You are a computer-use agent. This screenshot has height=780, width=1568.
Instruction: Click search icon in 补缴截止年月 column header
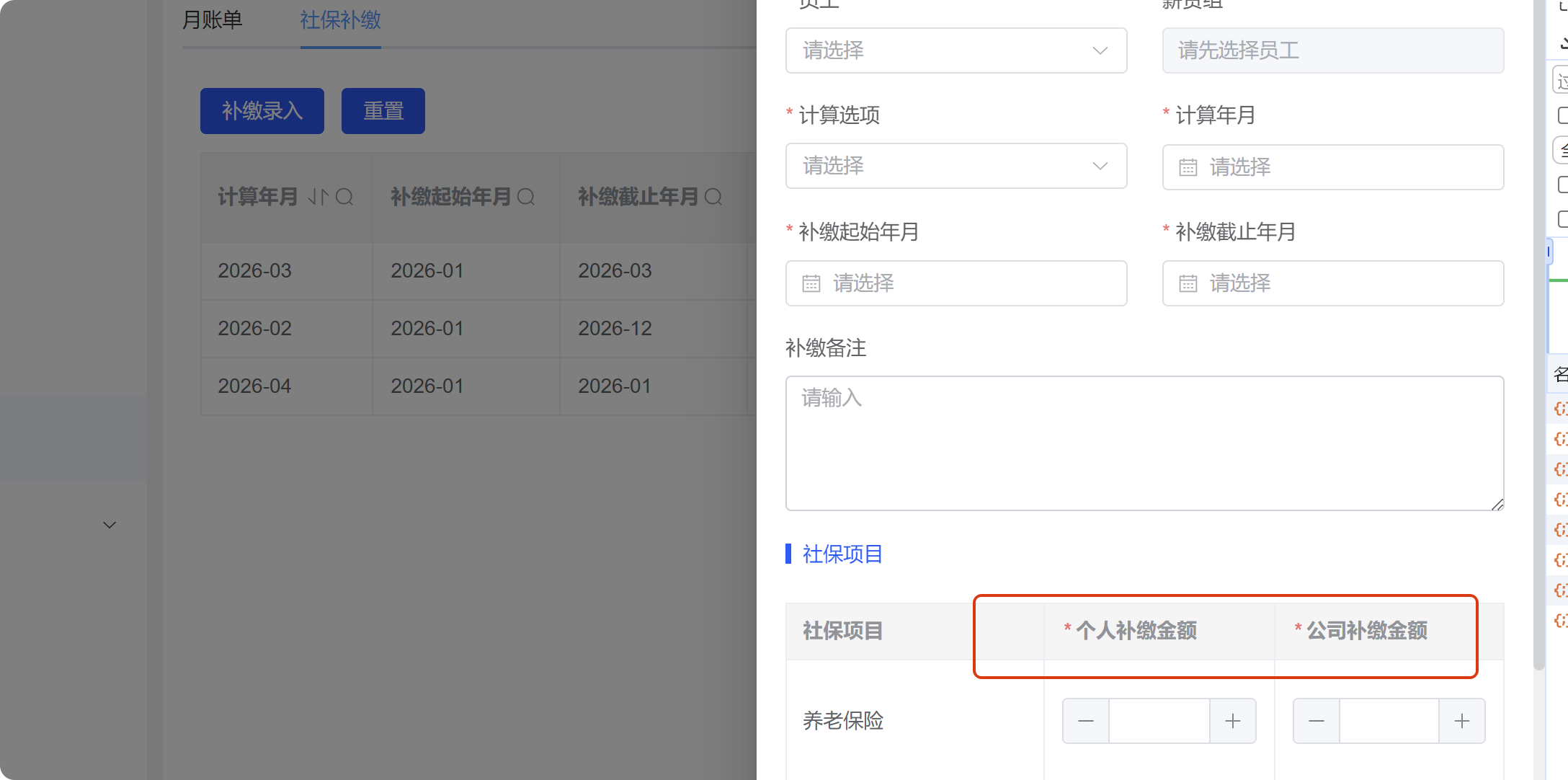pos(713,197)
